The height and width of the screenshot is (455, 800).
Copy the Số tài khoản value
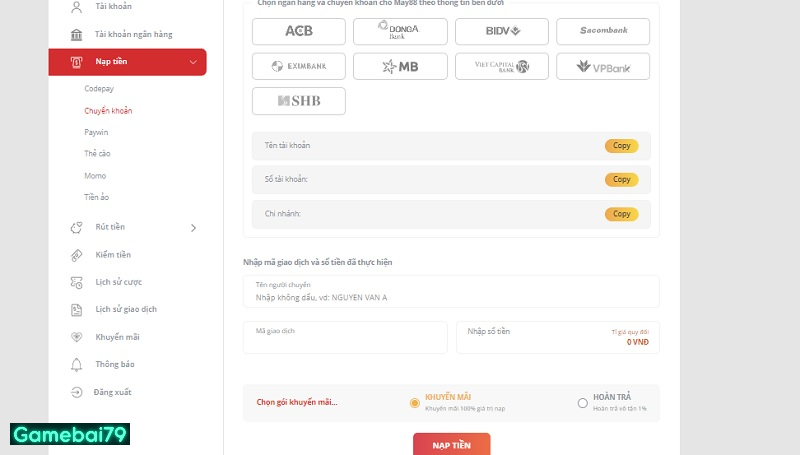tap(621, 180)
